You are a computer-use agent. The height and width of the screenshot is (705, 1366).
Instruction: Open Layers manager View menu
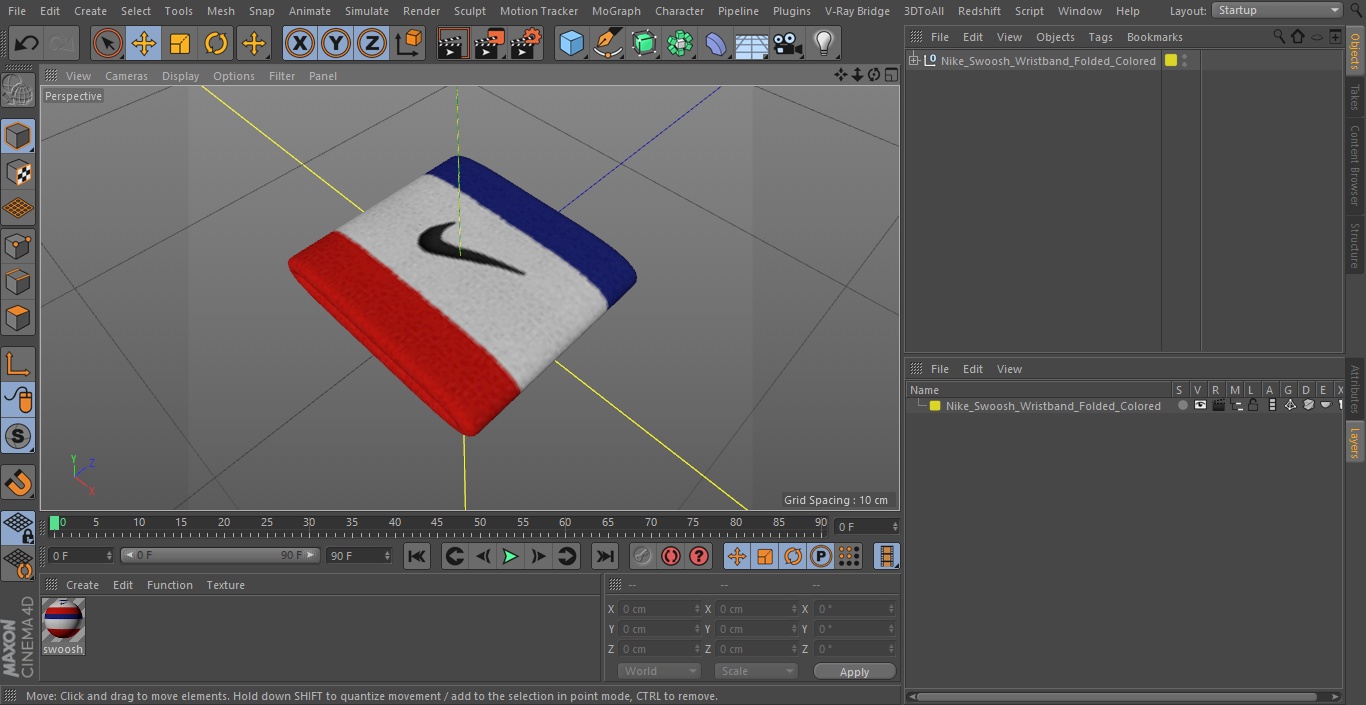coord(1009,369)
